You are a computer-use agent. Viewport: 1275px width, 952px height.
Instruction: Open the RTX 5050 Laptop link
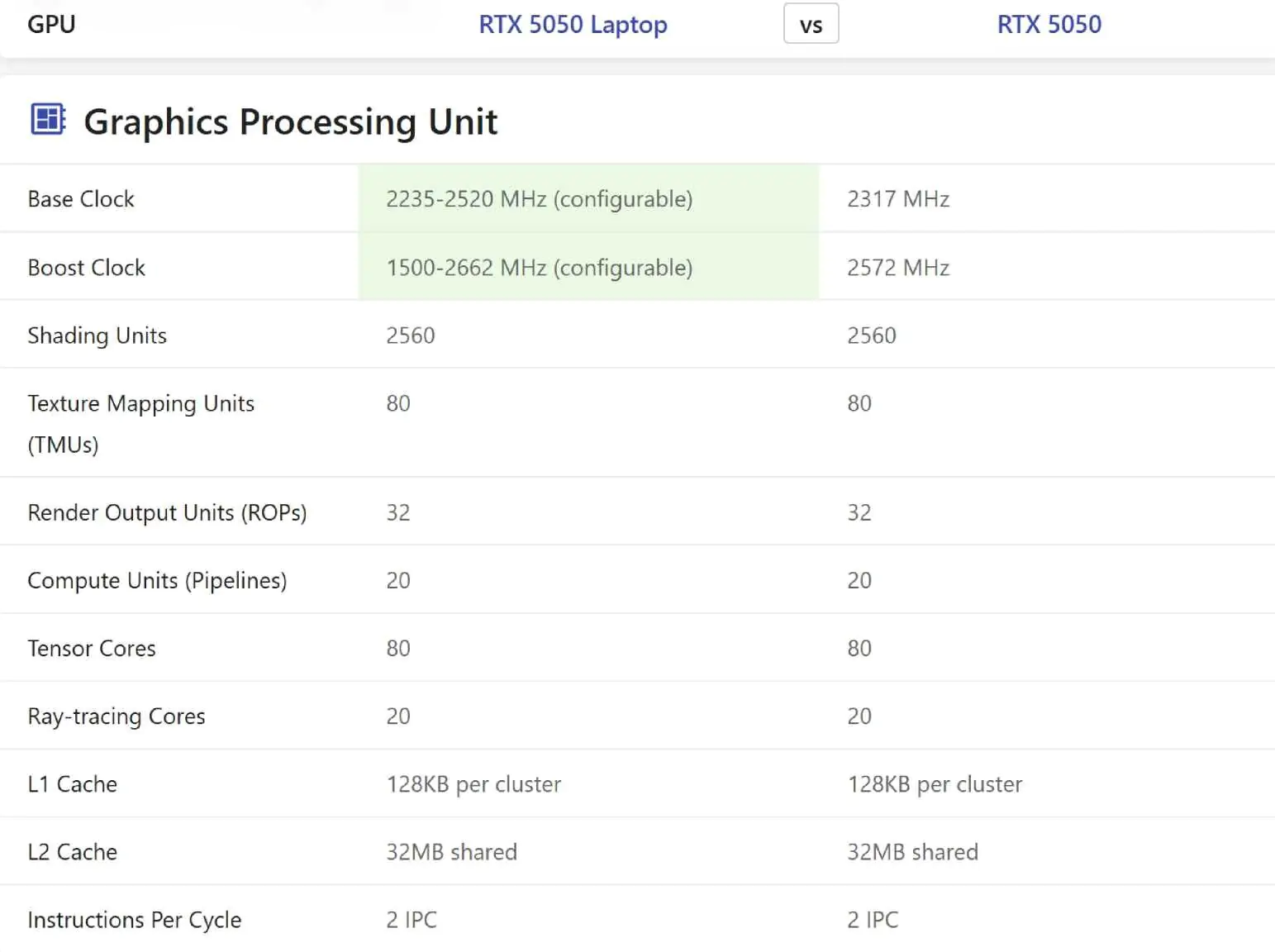pyautogui.click(x=573, y=25)
